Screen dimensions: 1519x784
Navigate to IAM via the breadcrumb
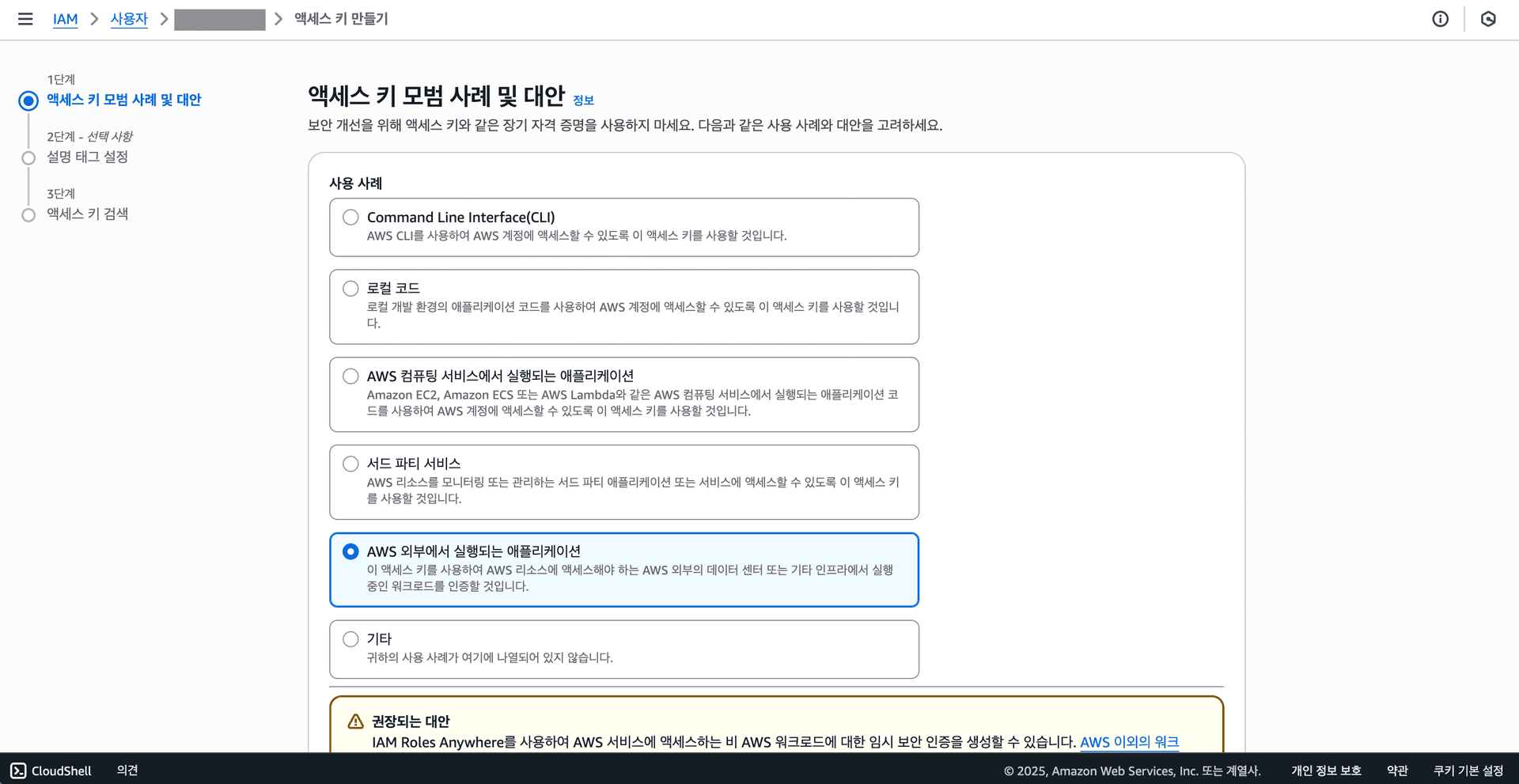coord(66,19)
